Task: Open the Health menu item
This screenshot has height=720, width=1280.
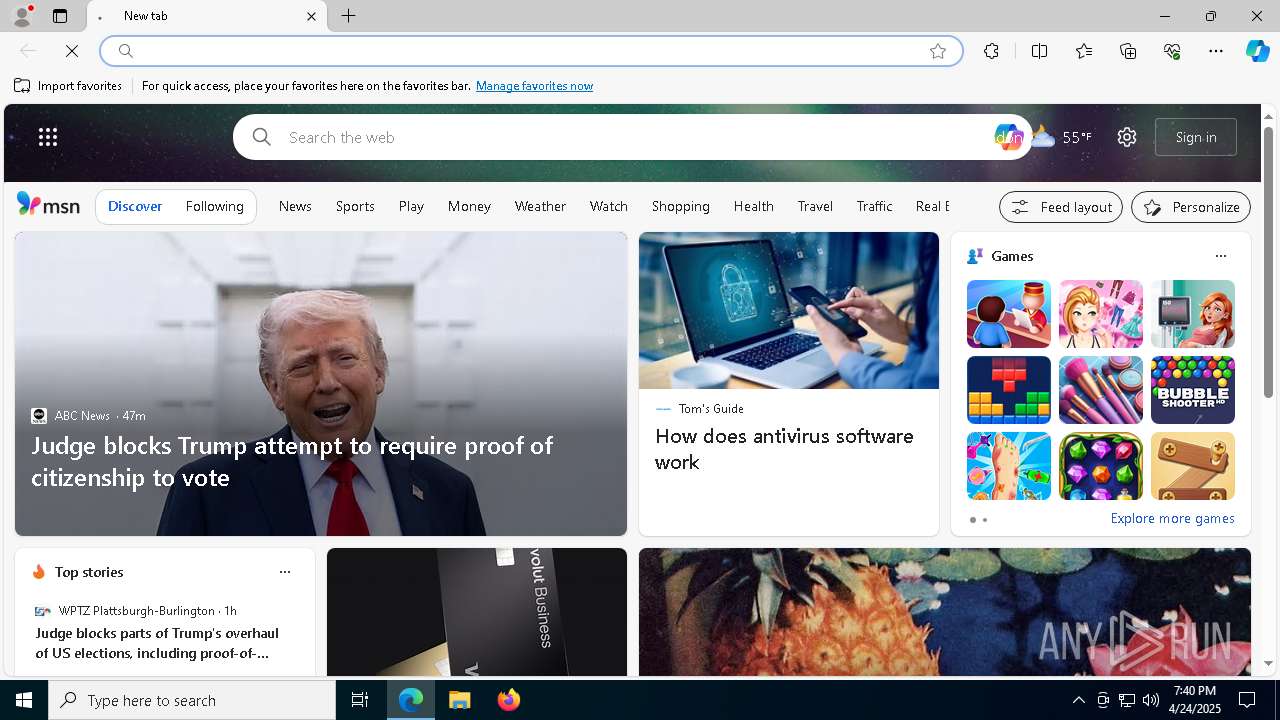Action: click(x=753, y=206)
